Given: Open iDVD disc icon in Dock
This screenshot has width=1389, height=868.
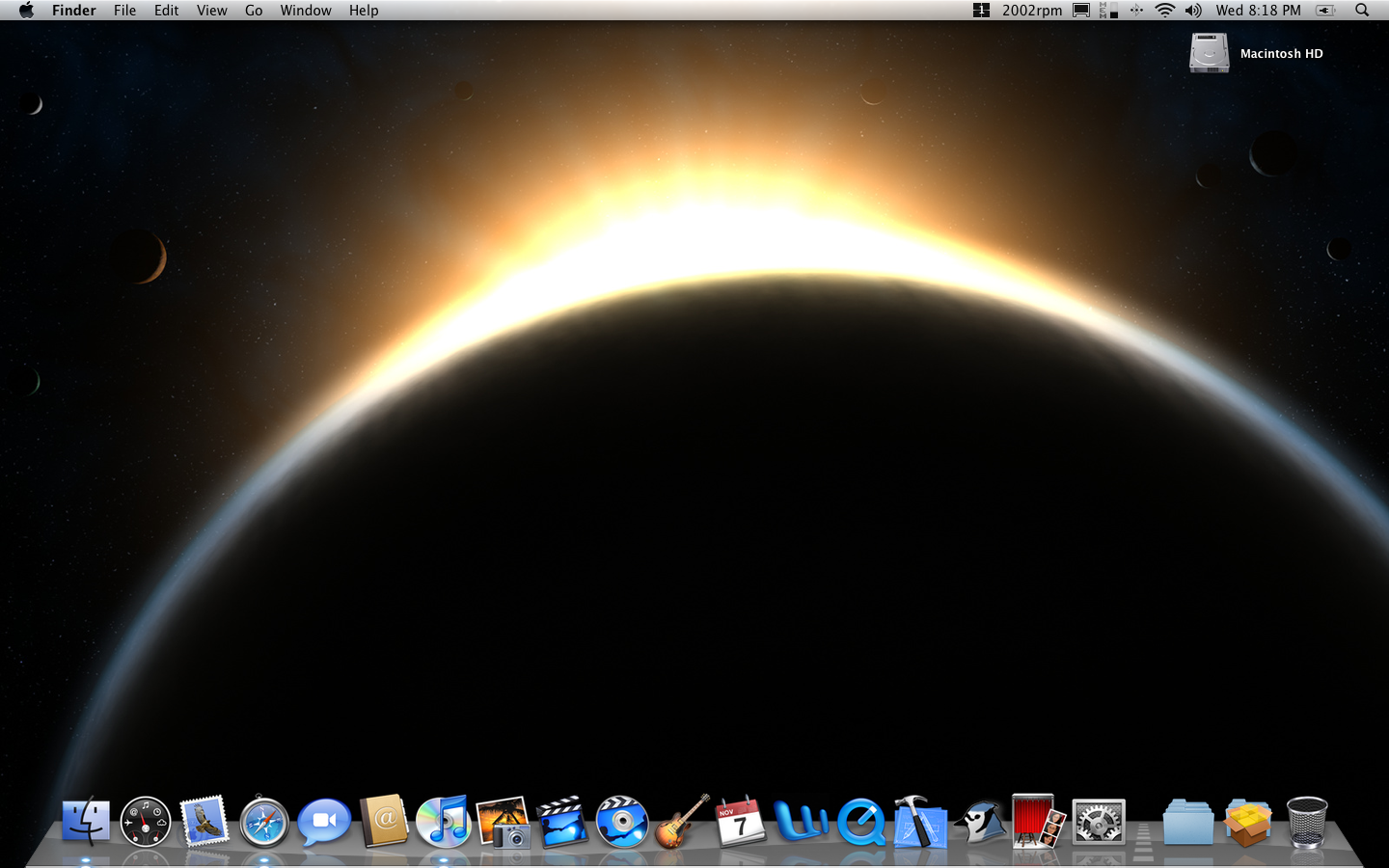Looking at the screenshot, I should (x=622, y=822).
